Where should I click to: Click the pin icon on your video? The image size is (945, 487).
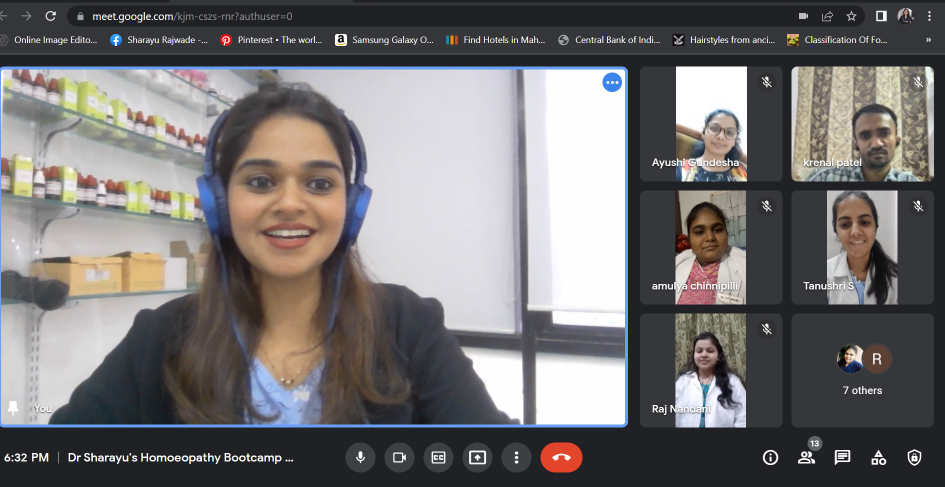(13, 408)
